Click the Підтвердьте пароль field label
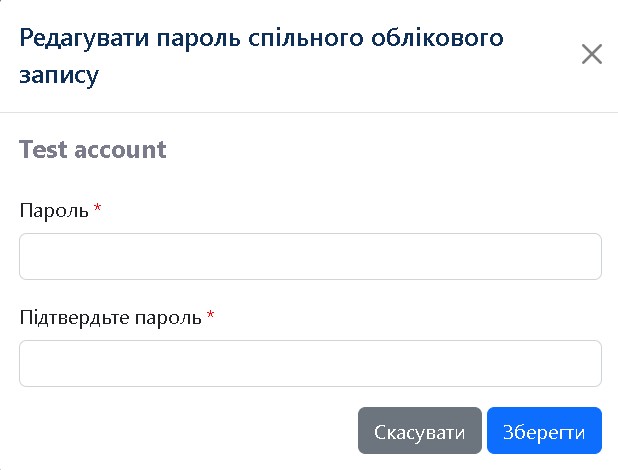Screen dimensions: 618x470 click(x=110, y=317)
